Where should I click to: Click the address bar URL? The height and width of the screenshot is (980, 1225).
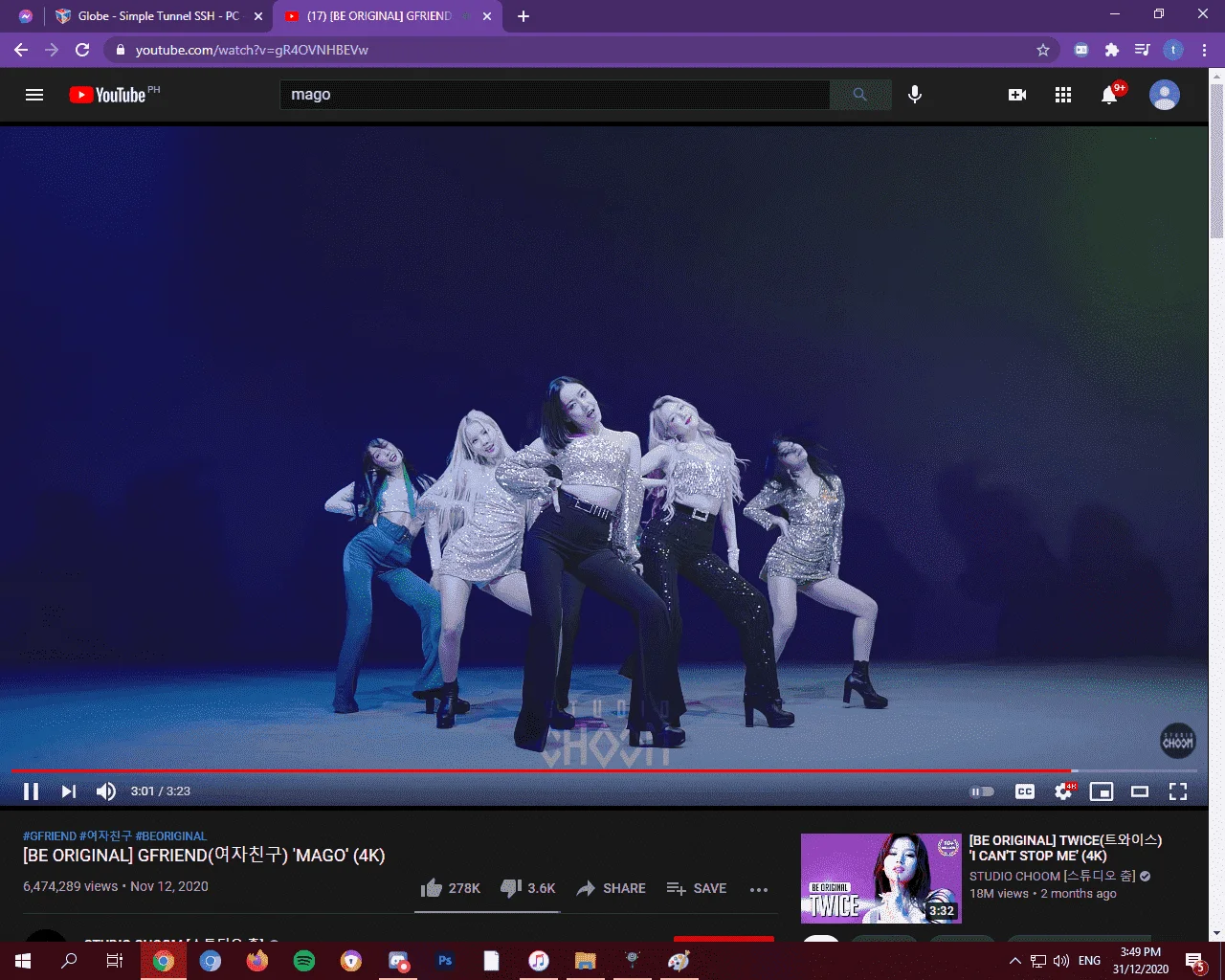(252, 50)
